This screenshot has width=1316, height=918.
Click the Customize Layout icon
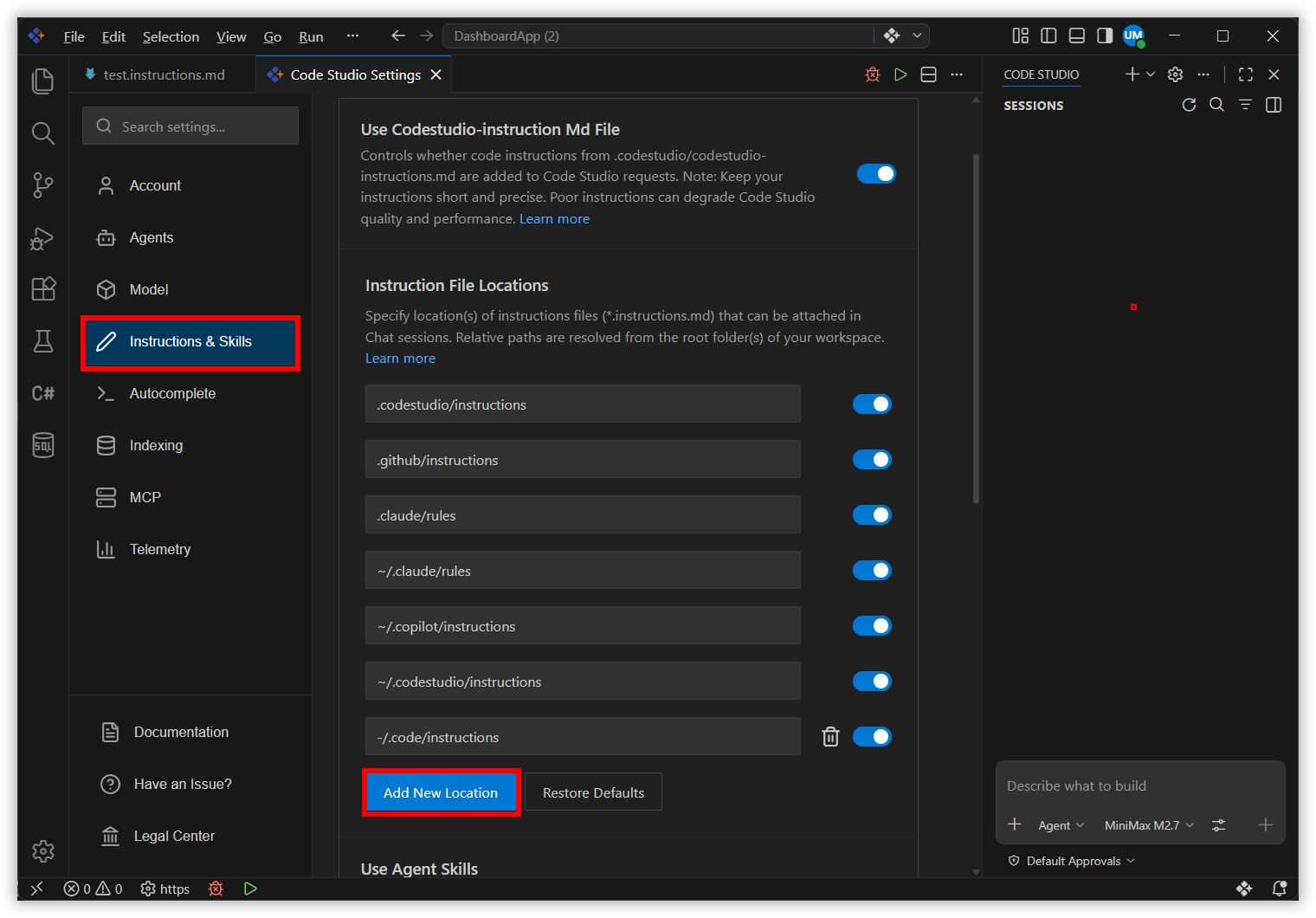1021,36
